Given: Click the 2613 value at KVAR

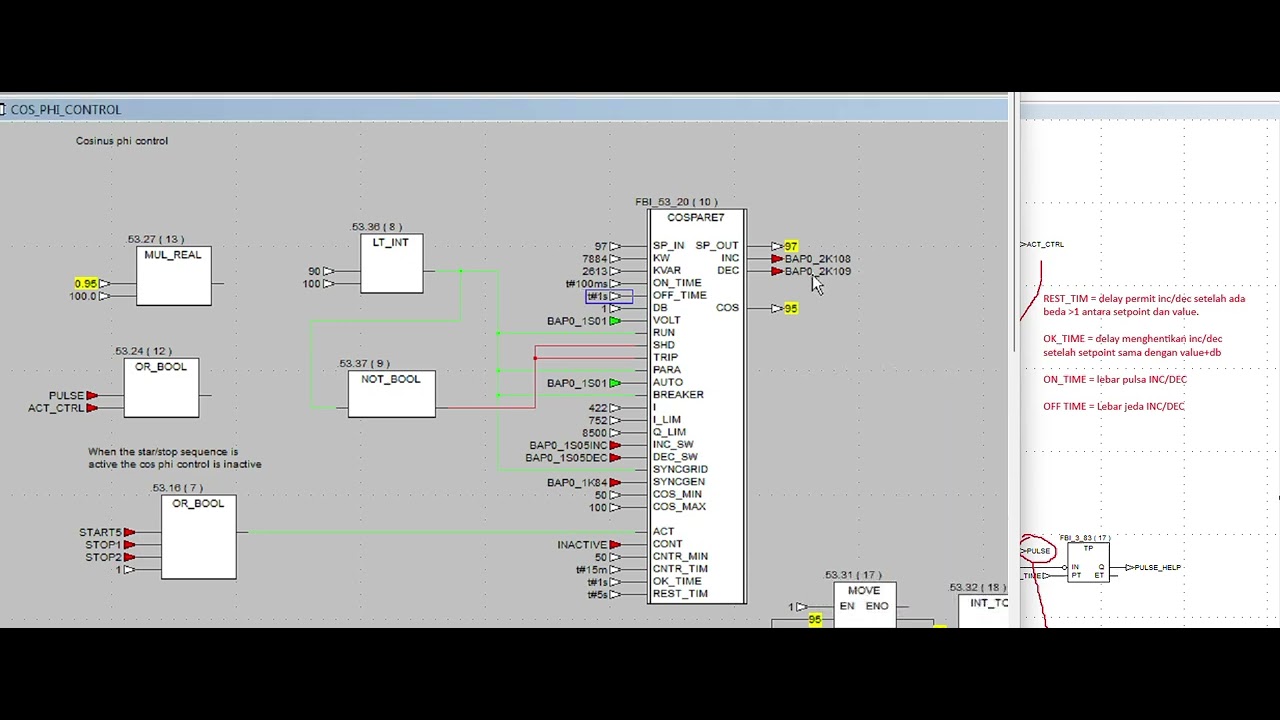Looking at the screenshot, I should (595, 271).
